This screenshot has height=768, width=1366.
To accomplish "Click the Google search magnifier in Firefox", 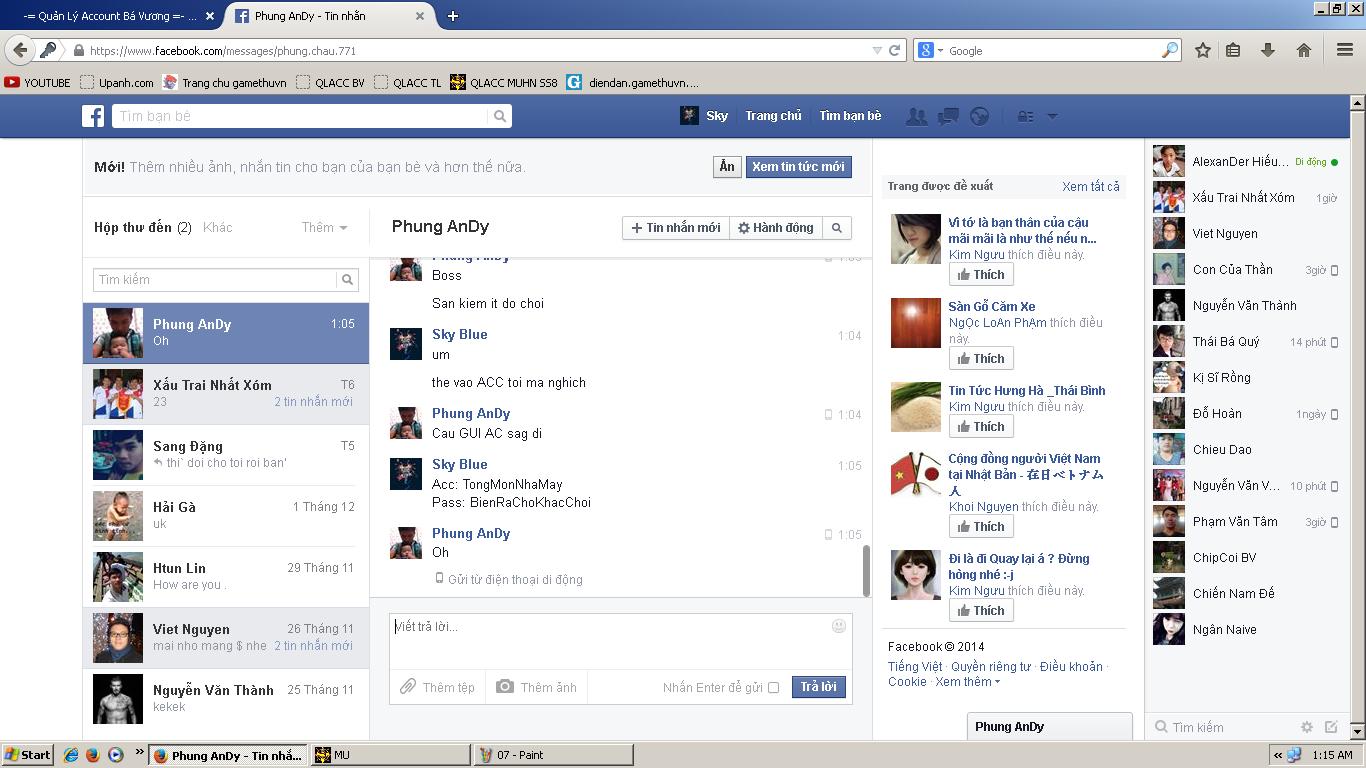I will pos(1170,50).
